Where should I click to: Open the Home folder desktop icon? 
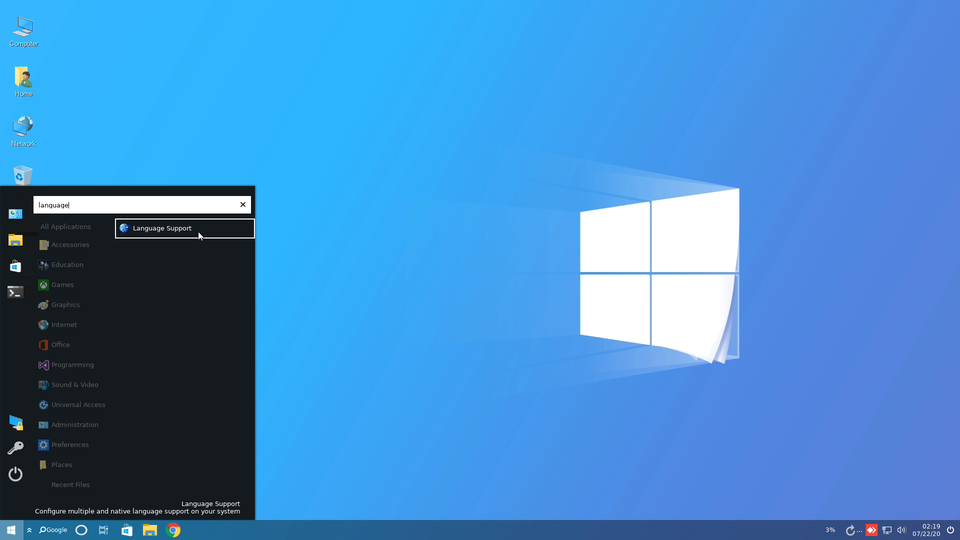pos(23,81)
